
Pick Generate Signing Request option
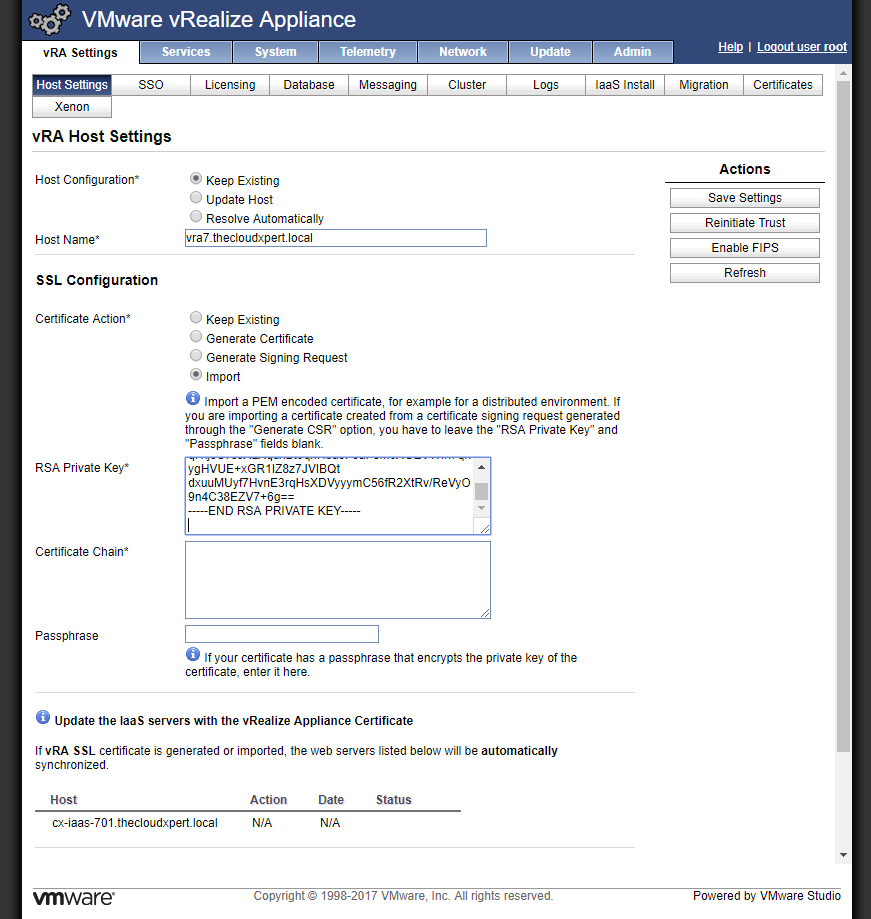pyautogui.click(x=196, y=357)
